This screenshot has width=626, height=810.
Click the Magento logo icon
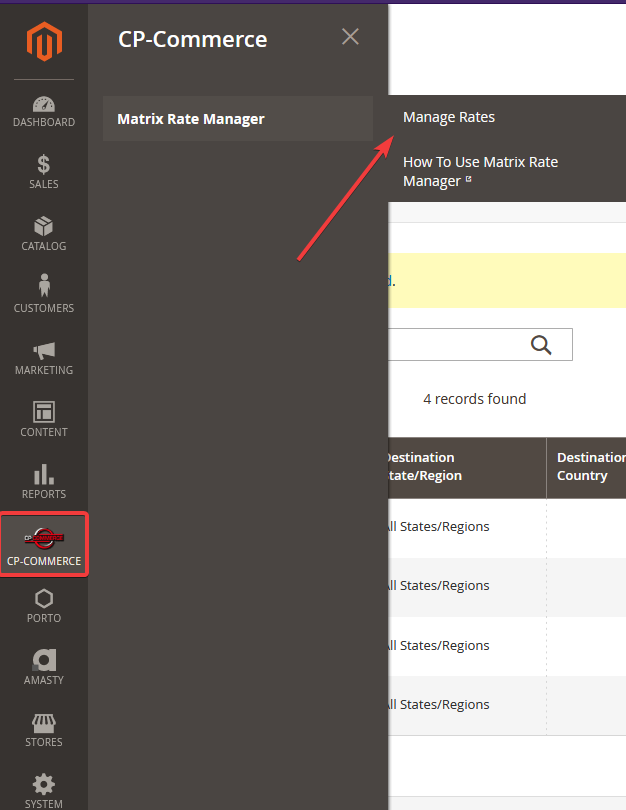tap(44, 41)
